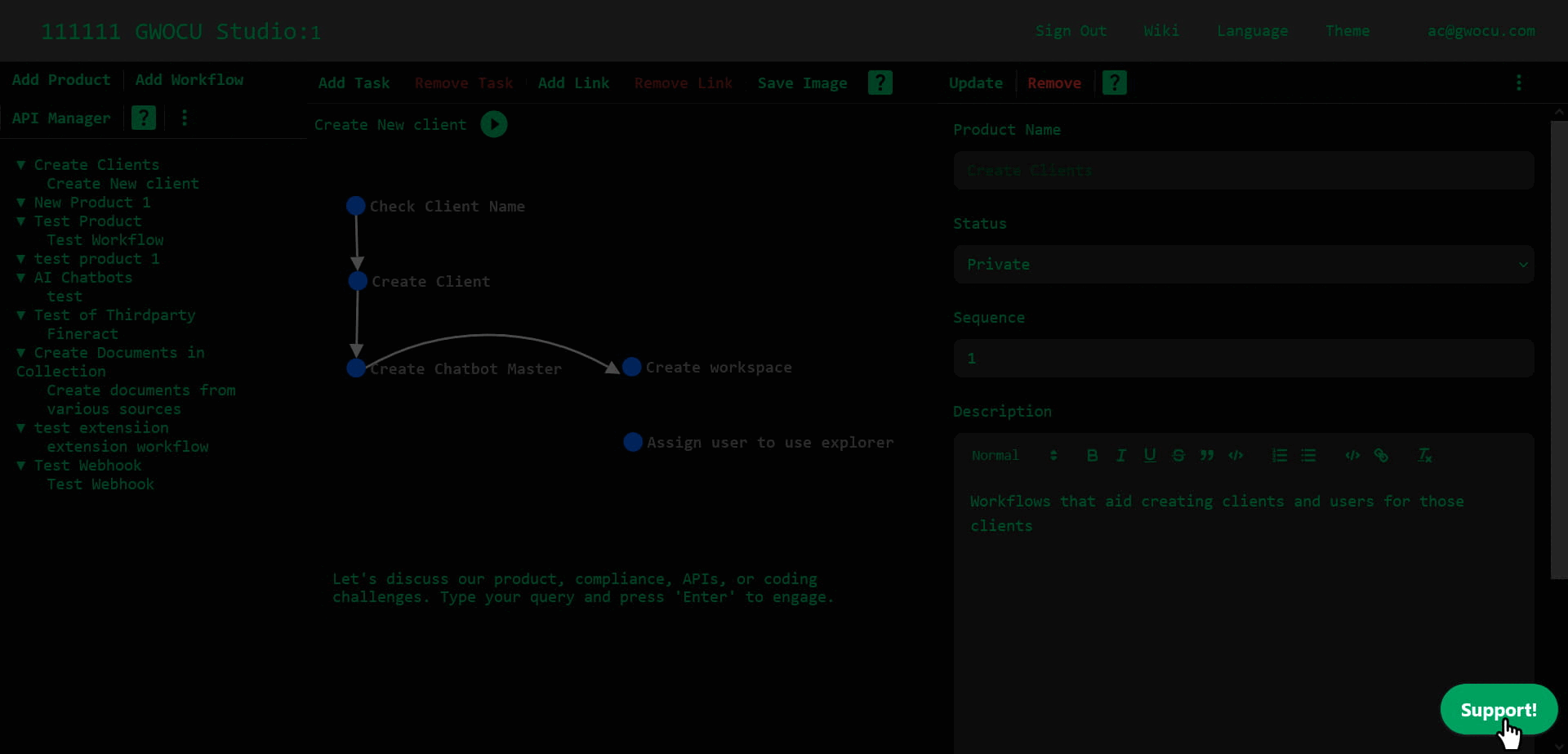Select the Check Client Name task node
1568x754 pixels.
click(355, 206)
